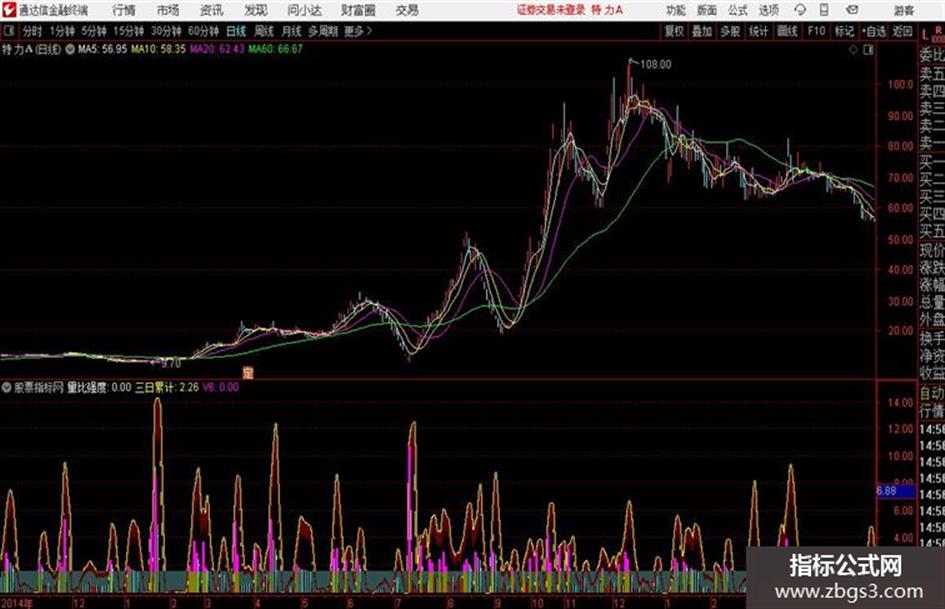Select the 日线 daily period tab
This screenshot has width=945, height=609.
236,31
